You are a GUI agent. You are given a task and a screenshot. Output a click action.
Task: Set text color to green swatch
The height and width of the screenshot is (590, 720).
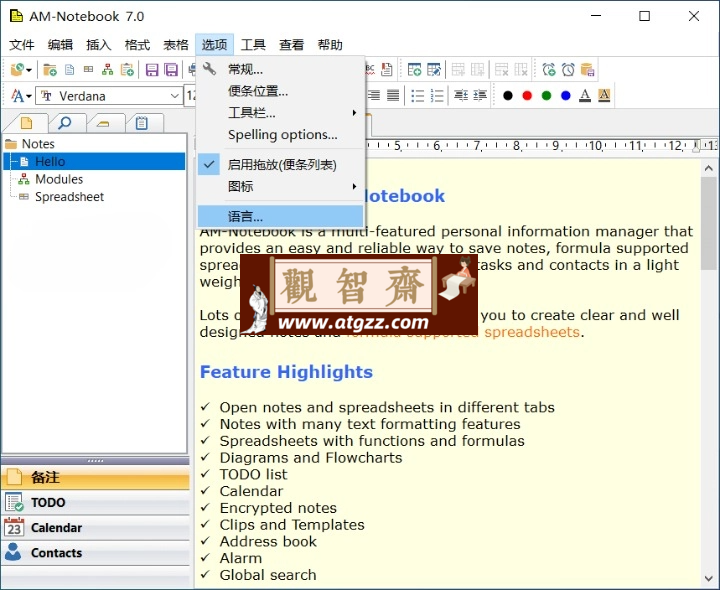(546, 96)
